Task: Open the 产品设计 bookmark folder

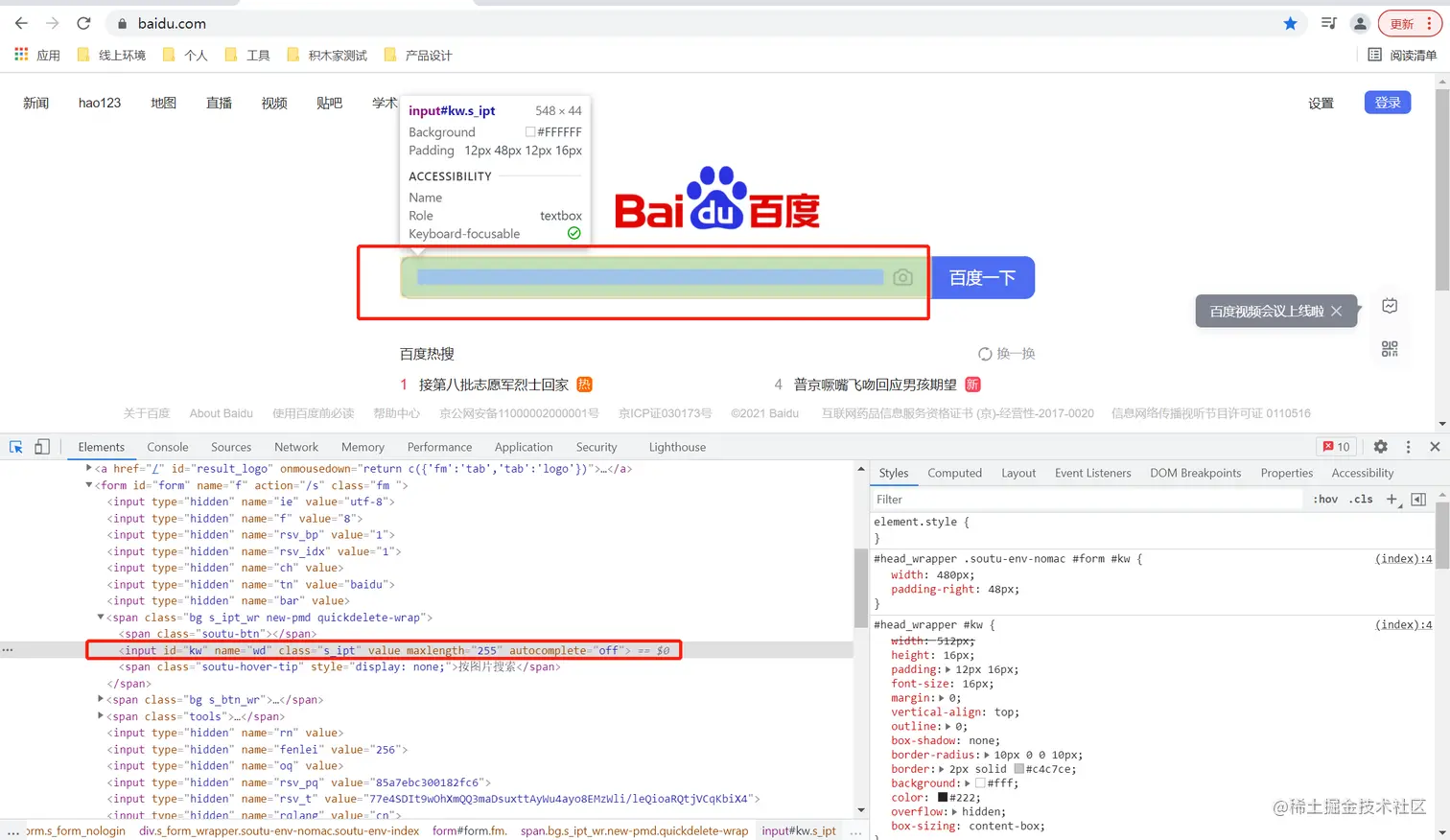Action: tap(418, 55)
